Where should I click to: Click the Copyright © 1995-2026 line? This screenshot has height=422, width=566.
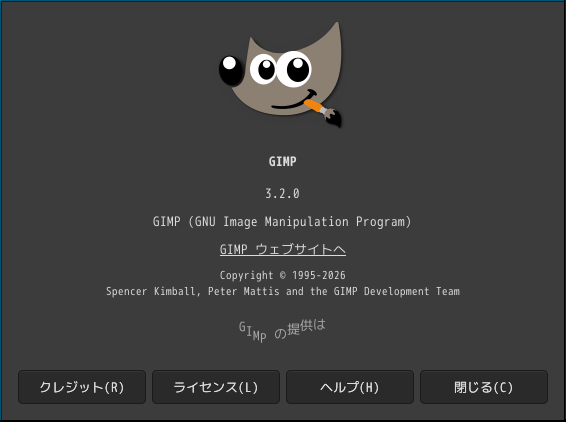[x=283, y=275]
